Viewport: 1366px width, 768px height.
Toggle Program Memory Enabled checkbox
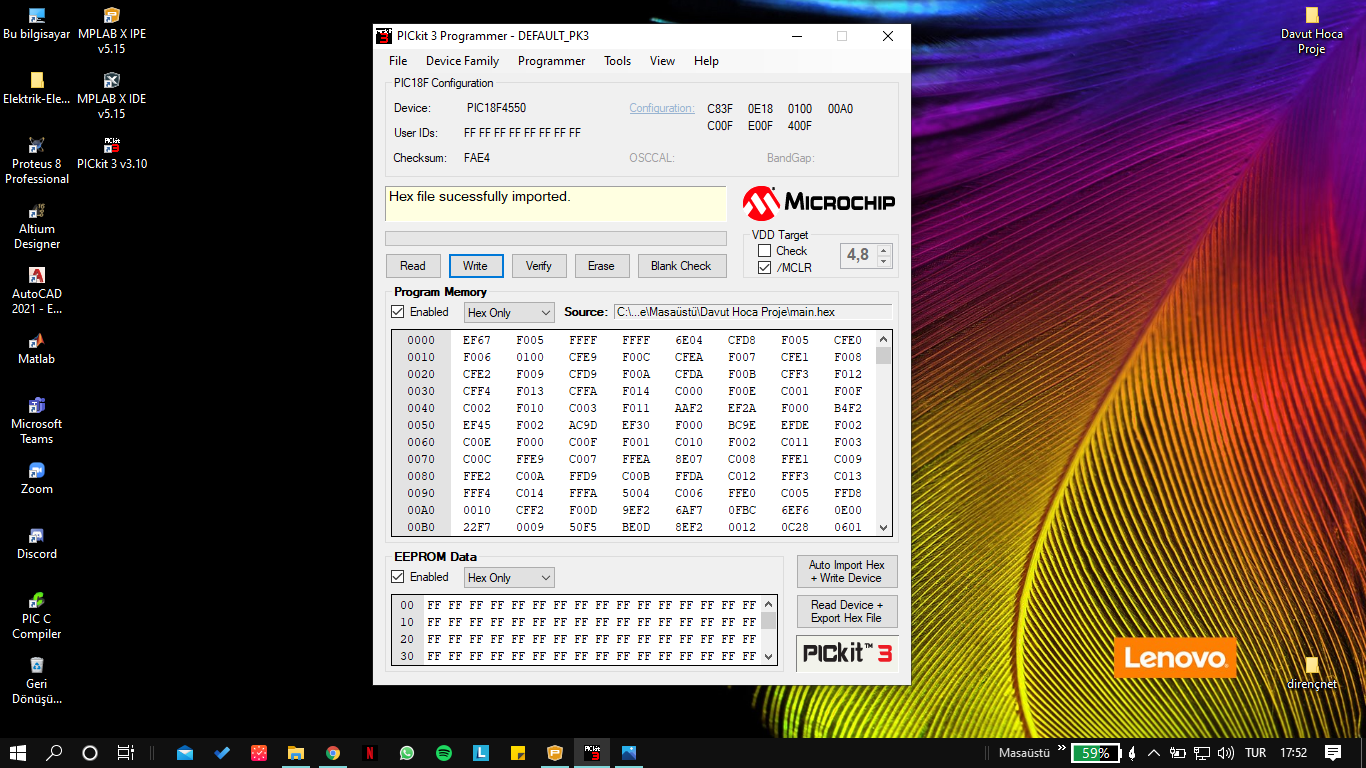[398, 312]
